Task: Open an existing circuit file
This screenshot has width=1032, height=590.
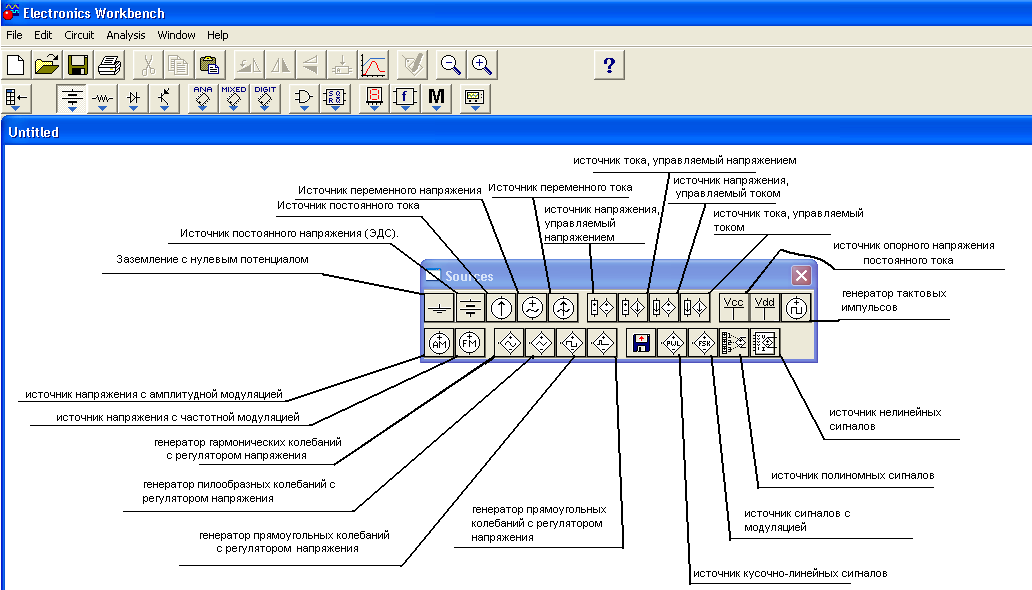Action: pos(47,65)
